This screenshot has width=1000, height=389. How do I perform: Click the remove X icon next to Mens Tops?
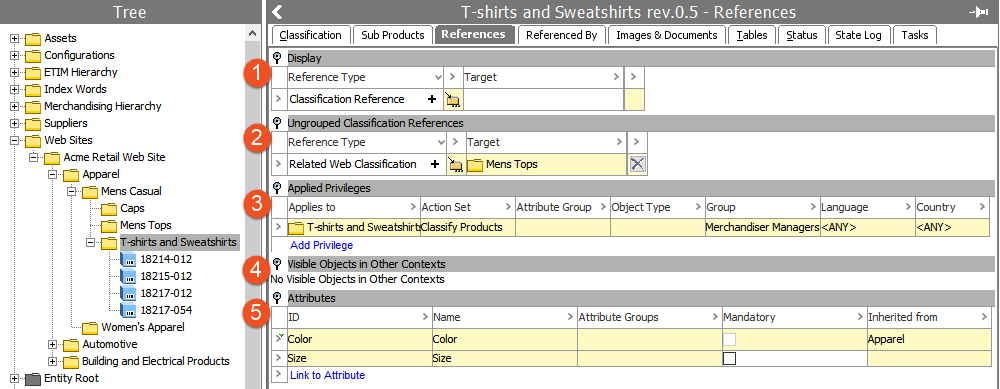[637, 165]
